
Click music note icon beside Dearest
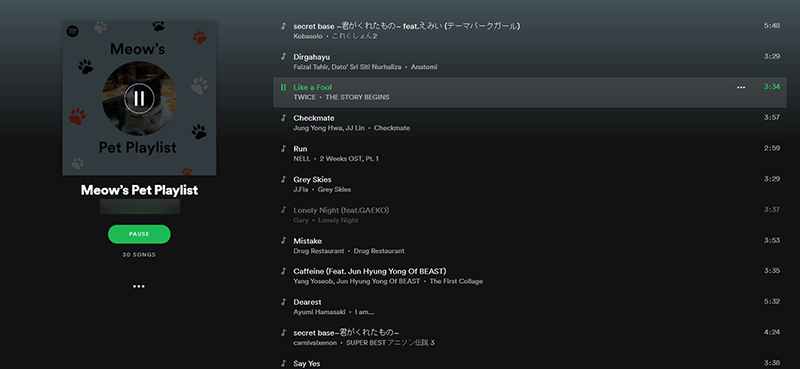pos(283,302)
